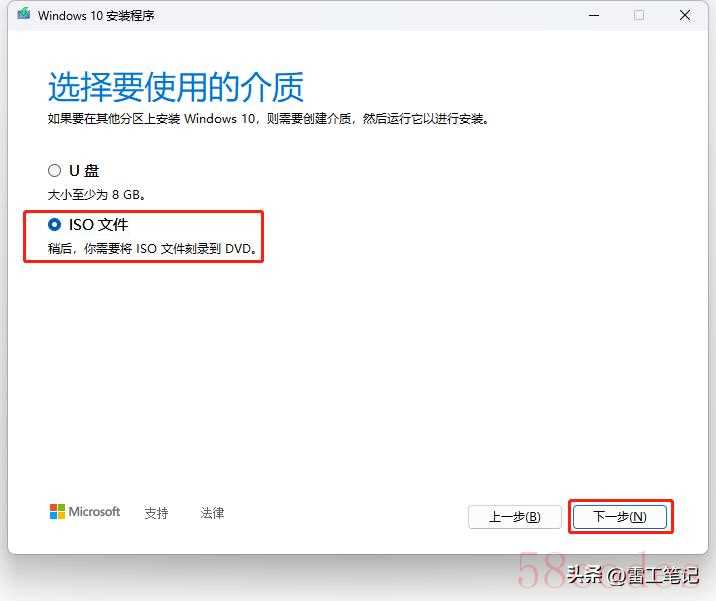Image resolution: width=716 pixels, height=601 pixels.
Task: Click the 头条 @雷工笔记 watermark
Action: point(633,575)
